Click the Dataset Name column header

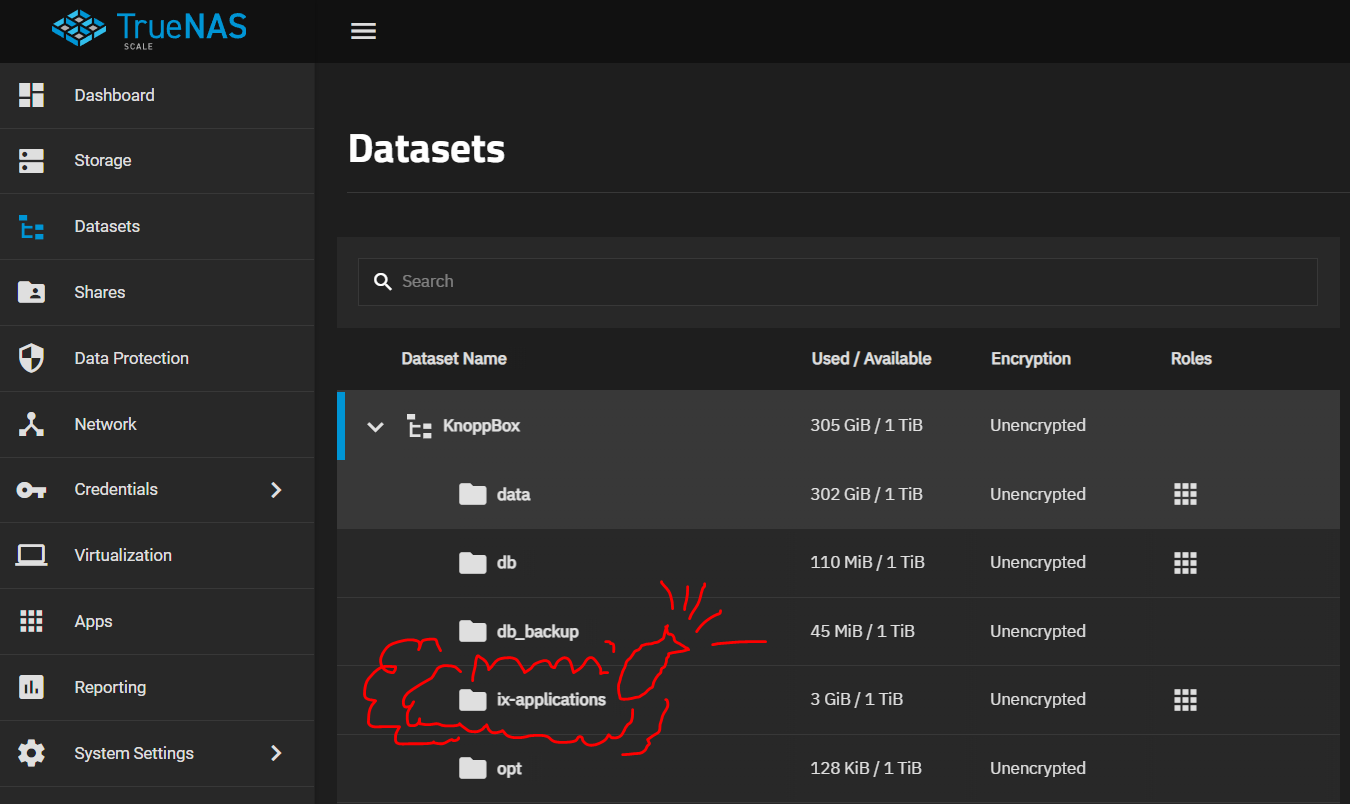click(x=454, y=359)
